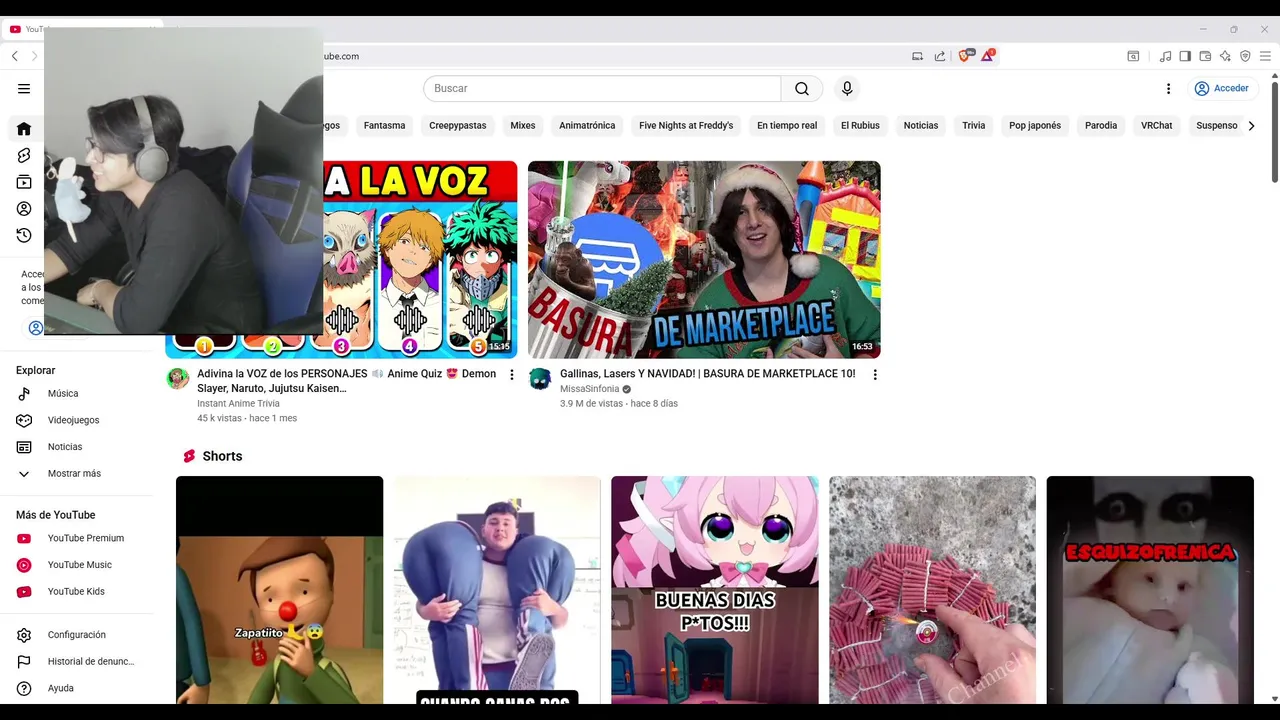Viewport: 1280px width, 720px height.
Task: Open the BUENAS DIAS anime girl Short
Action: click(x=715, y=590)
